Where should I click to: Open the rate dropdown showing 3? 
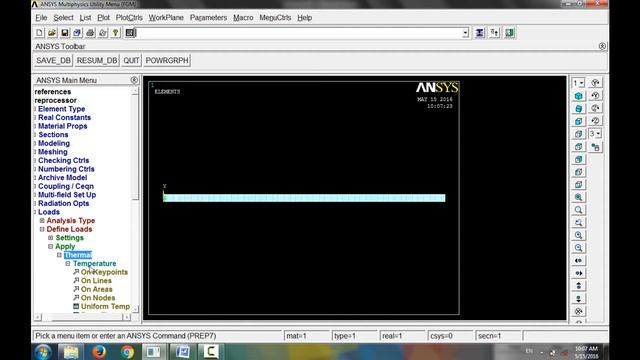point(595,134)
